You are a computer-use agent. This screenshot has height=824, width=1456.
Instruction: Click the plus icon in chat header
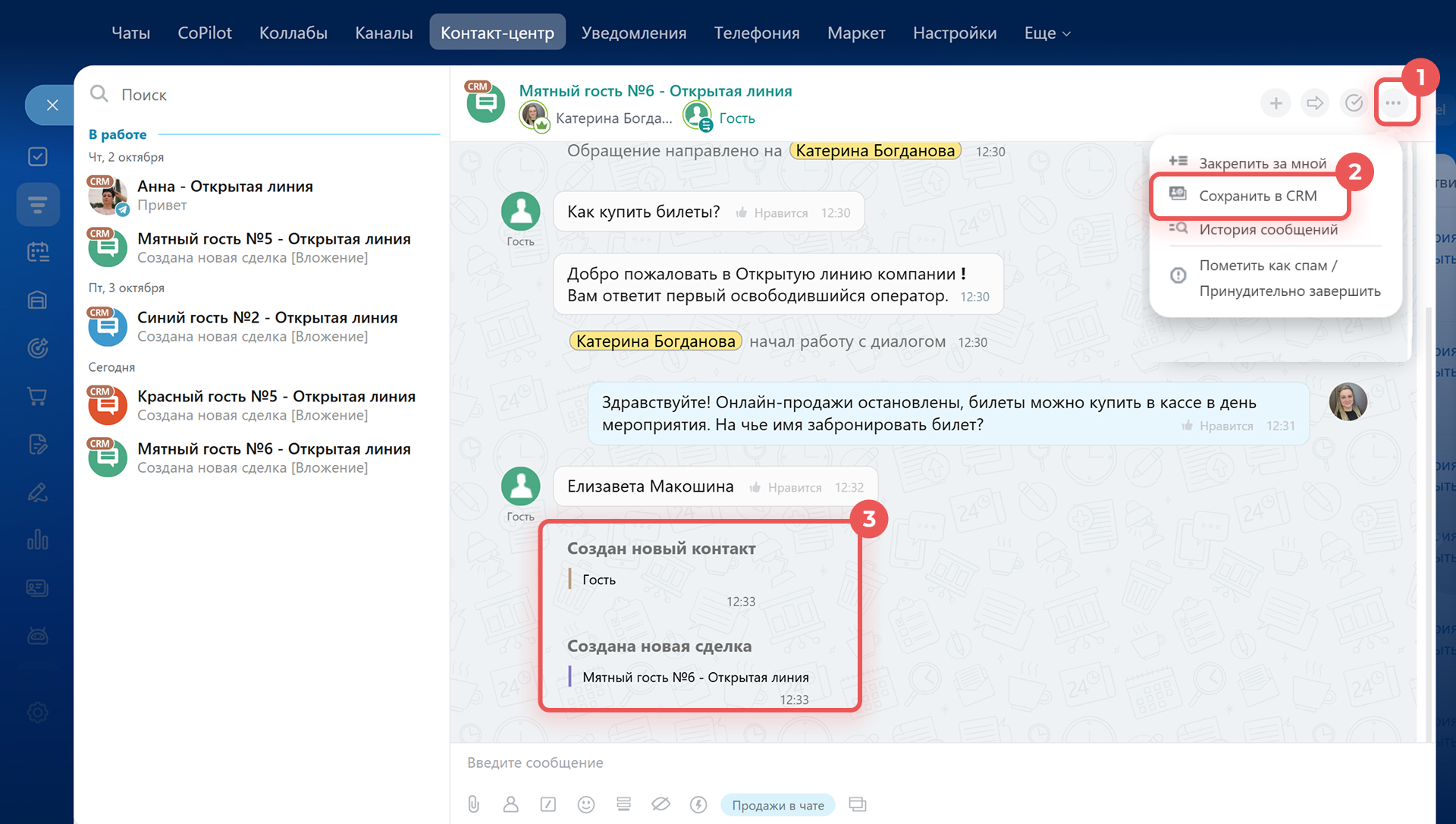click(1276, 103)
